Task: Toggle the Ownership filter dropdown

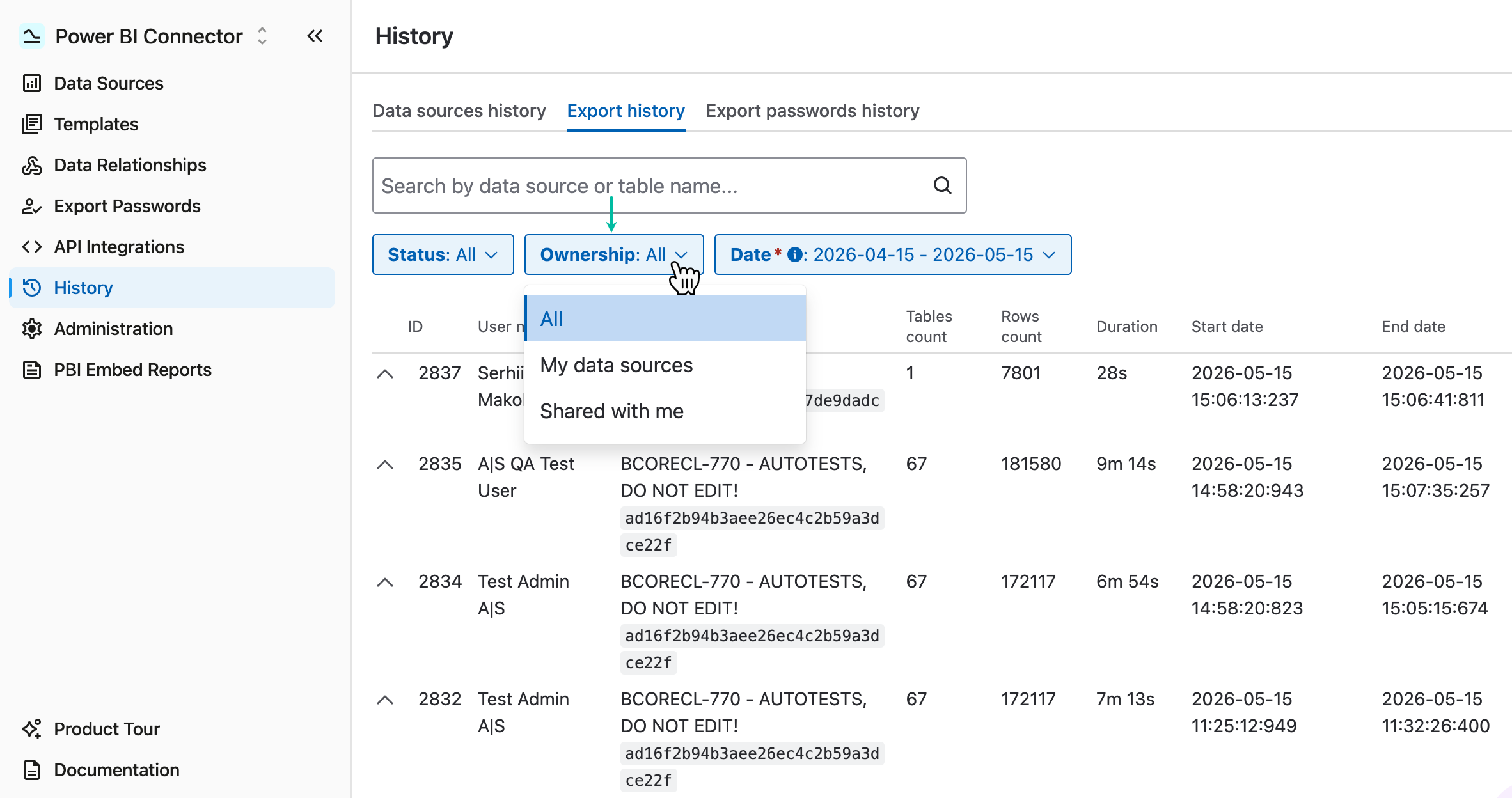Action: pyautogui.click(x=614, y=254)
